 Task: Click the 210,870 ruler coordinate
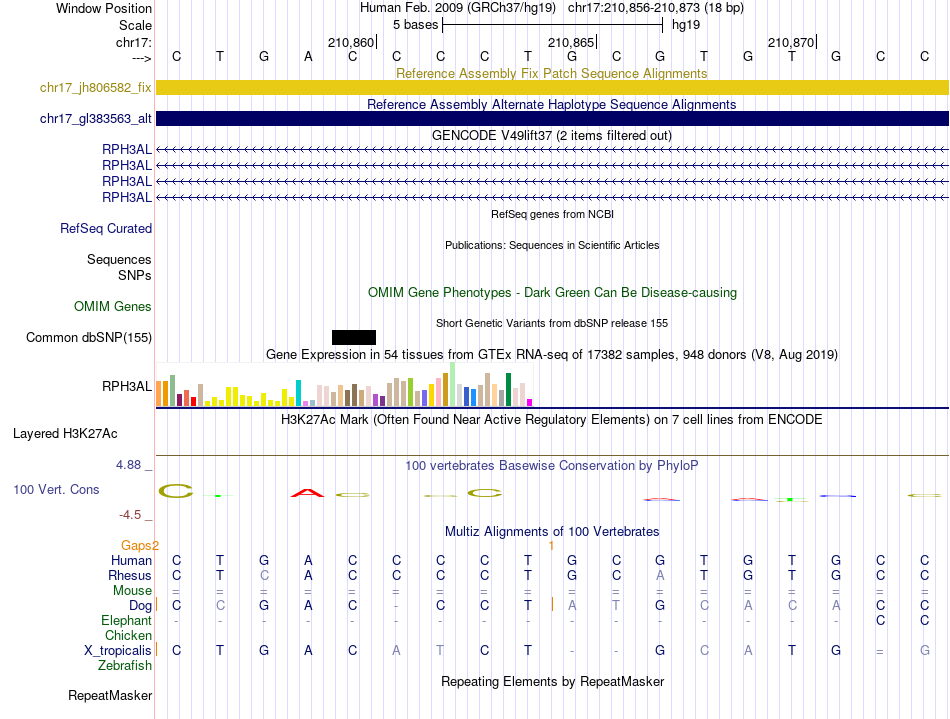click(791, 42)
